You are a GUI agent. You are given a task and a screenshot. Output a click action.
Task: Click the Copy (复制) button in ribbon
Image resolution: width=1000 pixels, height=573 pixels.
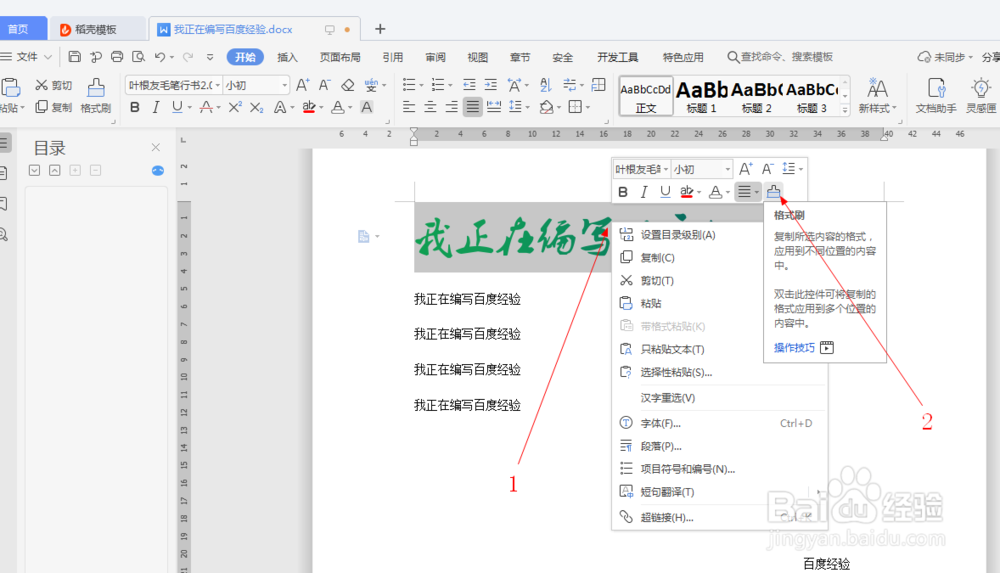click(x=54, y=107)
